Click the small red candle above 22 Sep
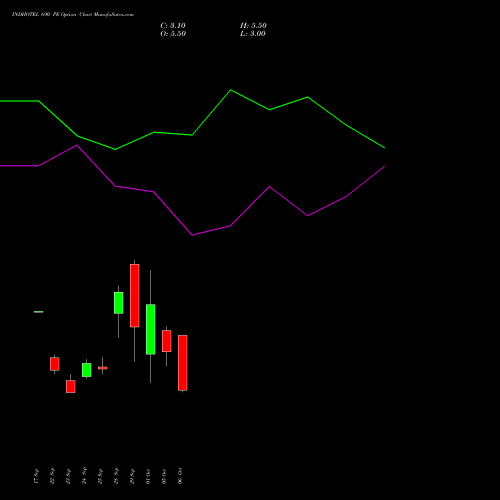This screenshot has height=500, width=500. 55,364
